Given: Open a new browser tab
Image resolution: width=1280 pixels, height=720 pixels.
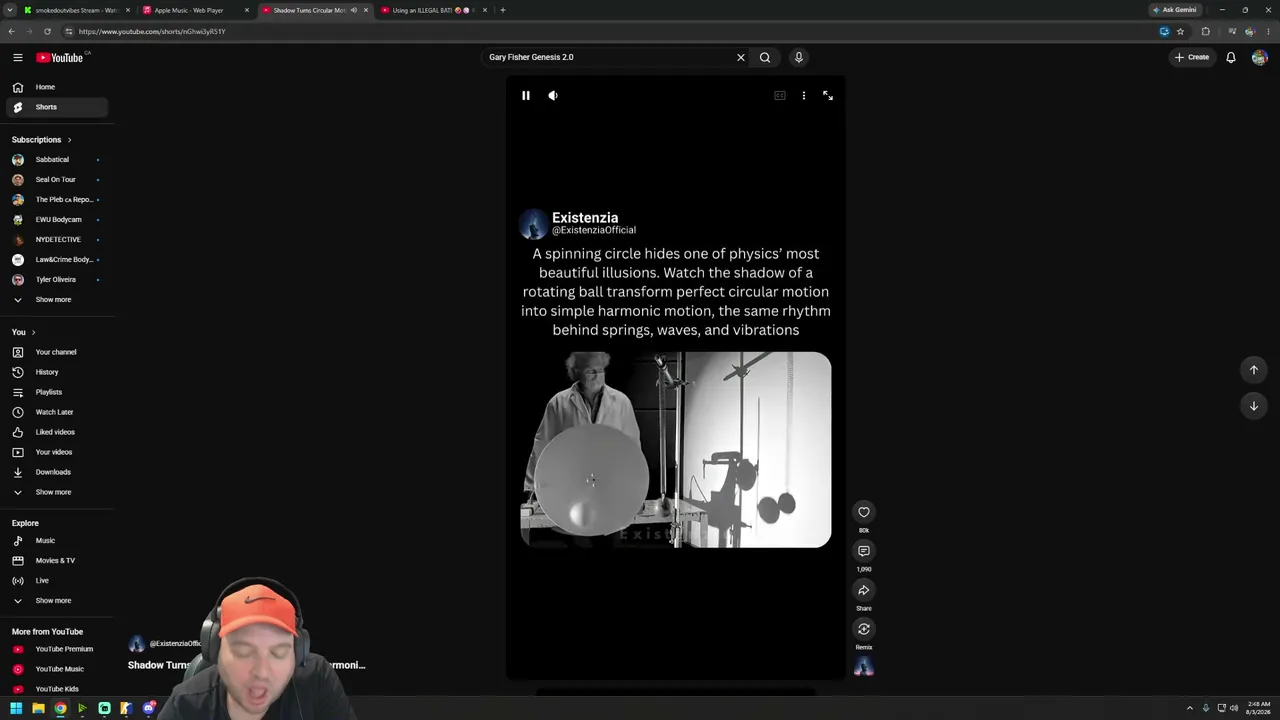Looking at the screenshot, I should 503,10.
